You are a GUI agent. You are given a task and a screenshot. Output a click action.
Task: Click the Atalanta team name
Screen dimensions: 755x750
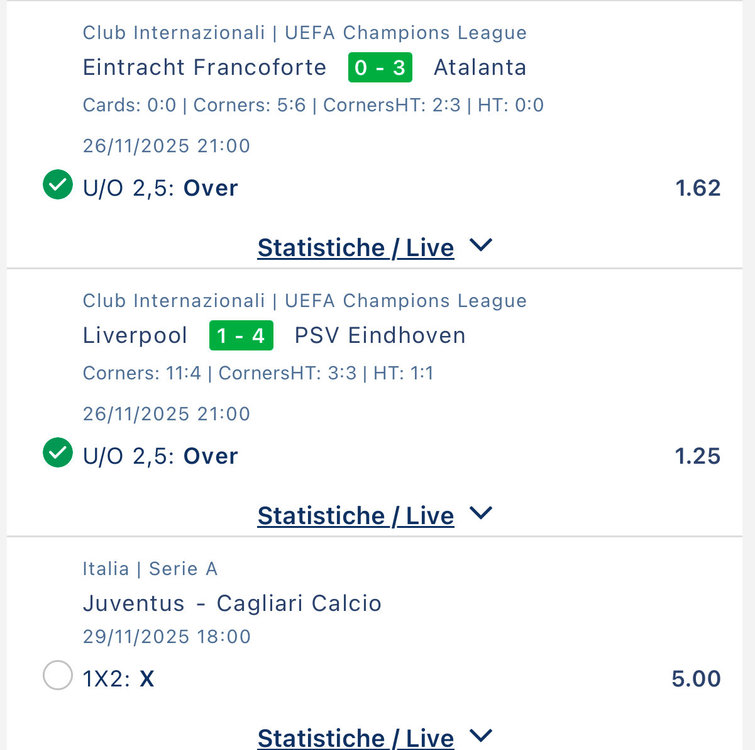pyautogui.click(x=480, y=68)
